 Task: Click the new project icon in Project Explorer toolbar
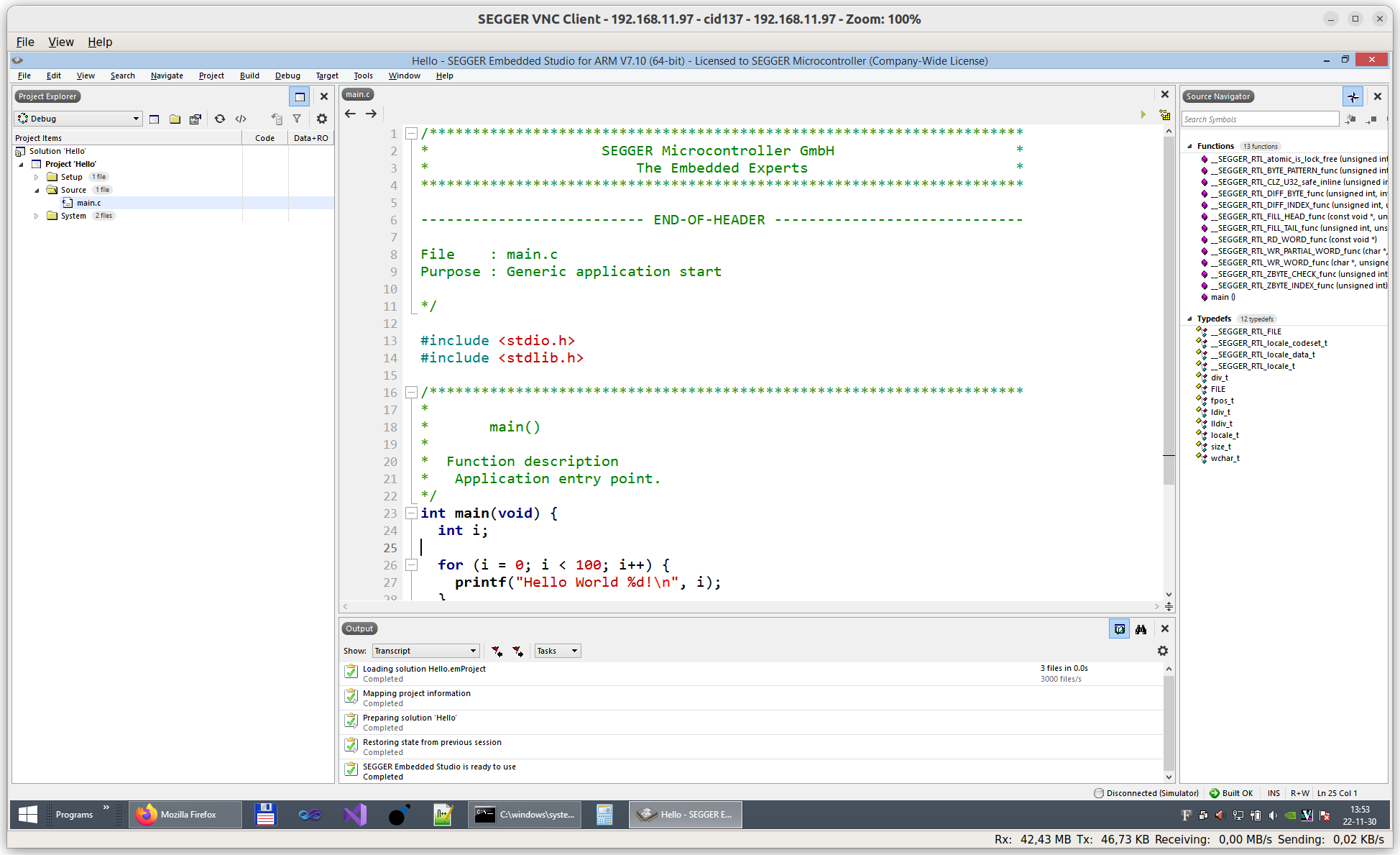(x=154, y=119)
